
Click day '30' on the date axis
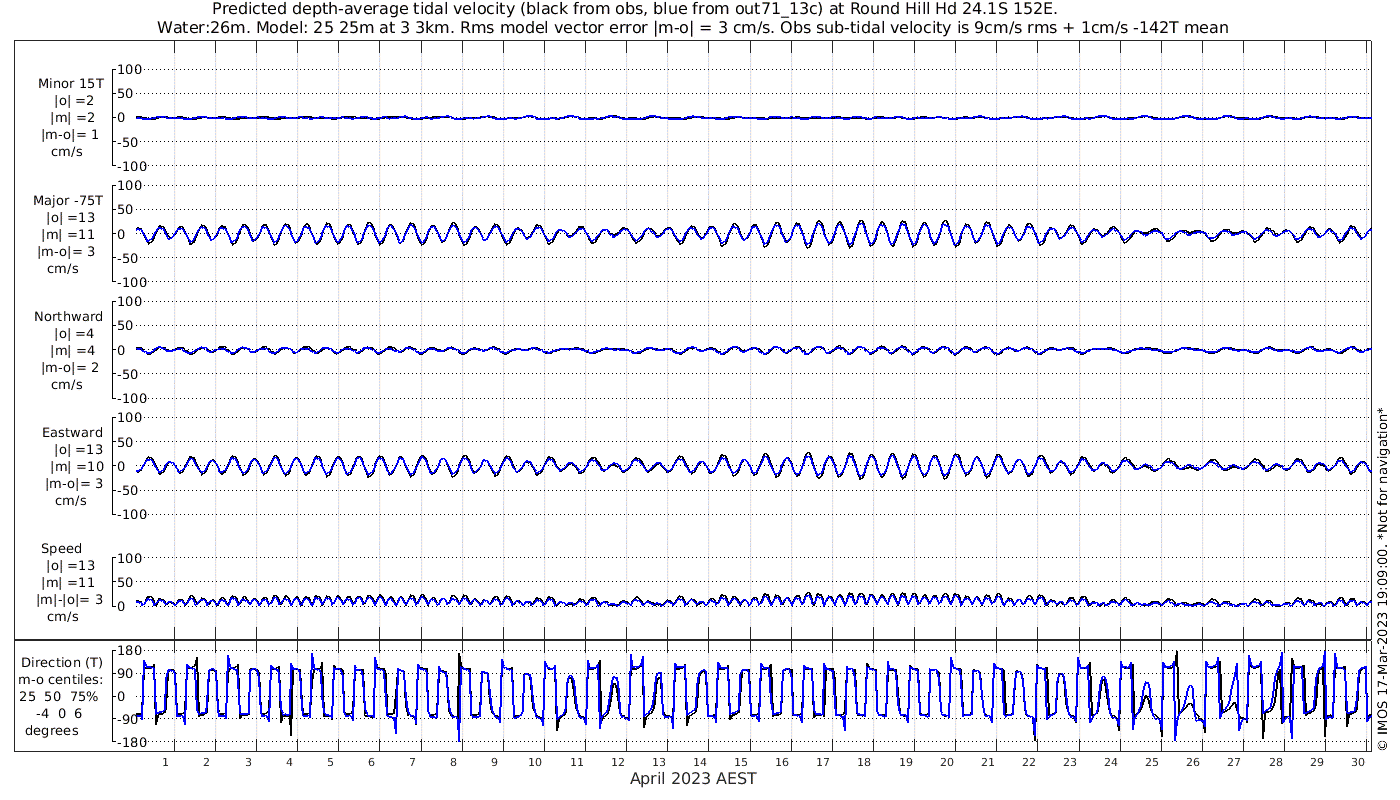[x=1358, y=762]
